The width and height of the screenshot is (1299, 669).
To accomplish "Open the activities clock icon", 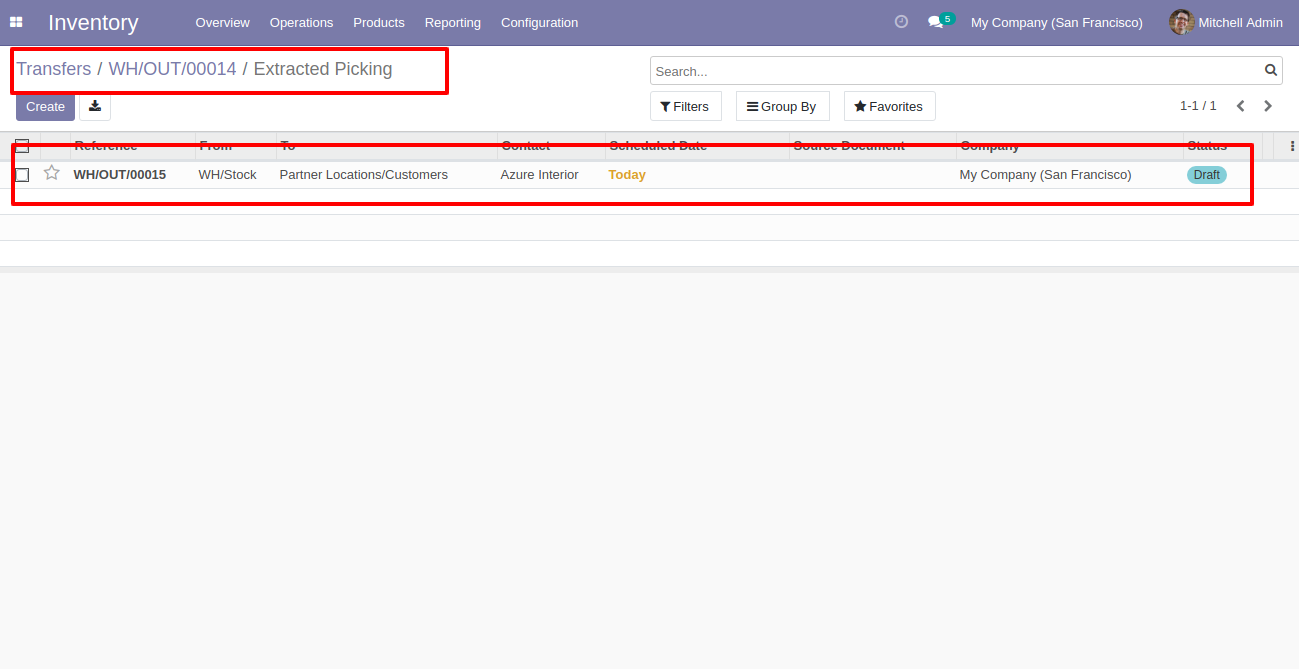I will click(901, 22).
